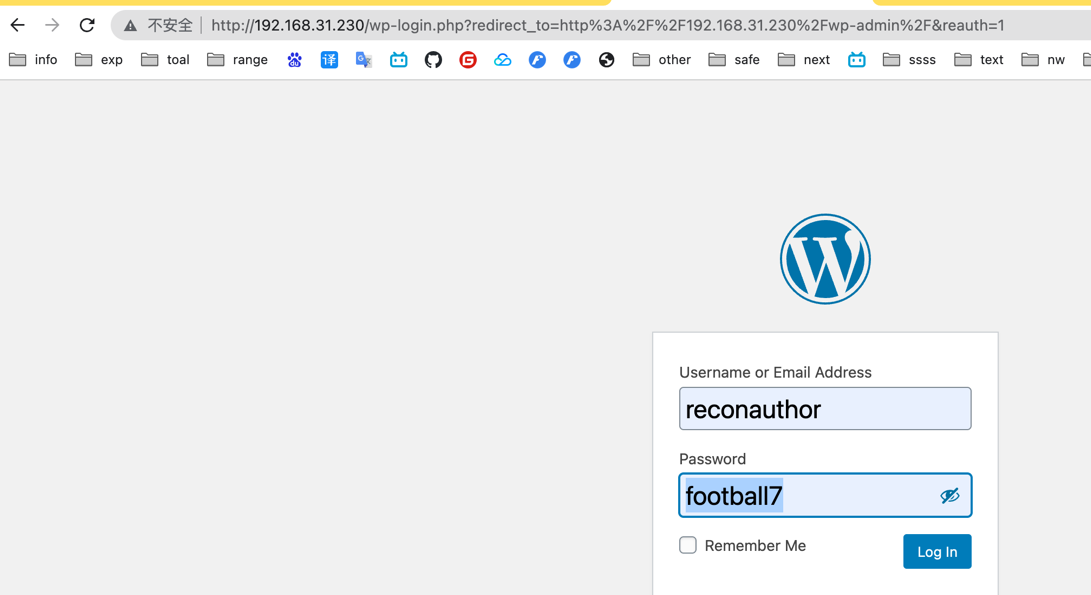Open the safe bookmarks folder
The image size is (1091, 595).
pyautogui.click(x=735, y=60)
